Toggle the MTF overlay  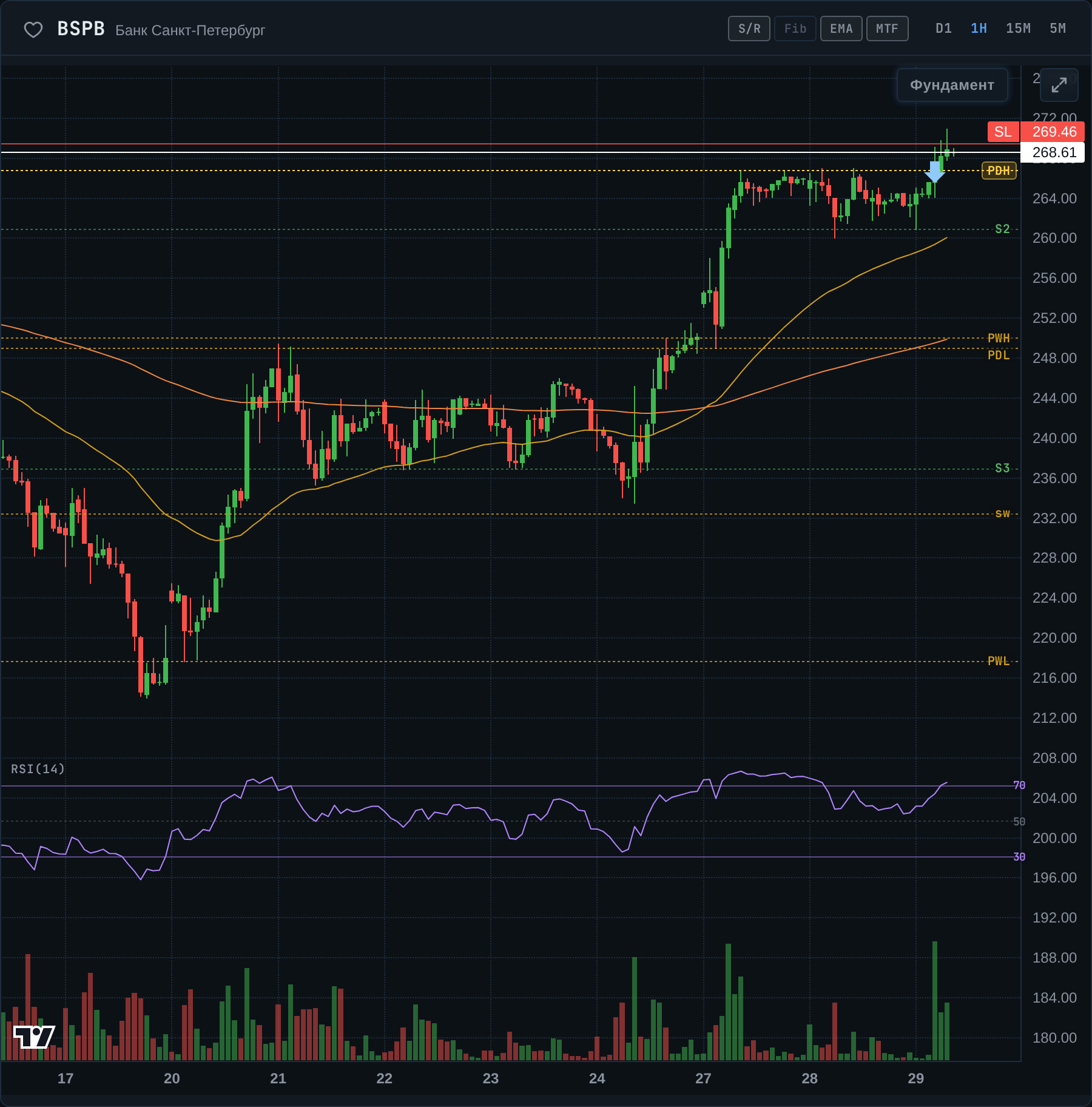(887, 29)
